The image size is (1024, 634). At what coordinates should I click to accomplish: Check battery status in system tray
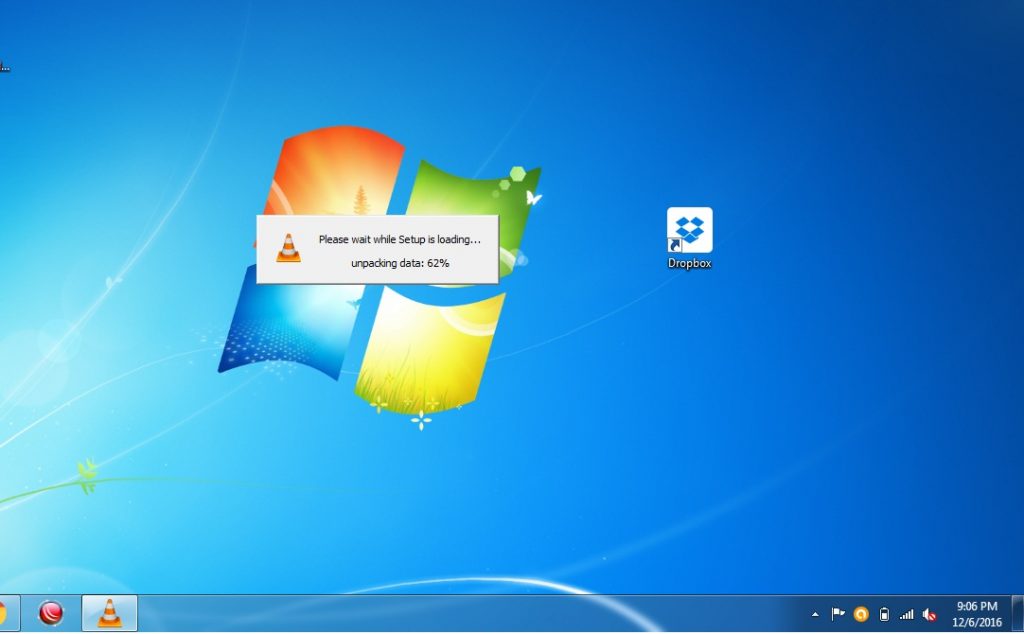[x=883, y=614]
